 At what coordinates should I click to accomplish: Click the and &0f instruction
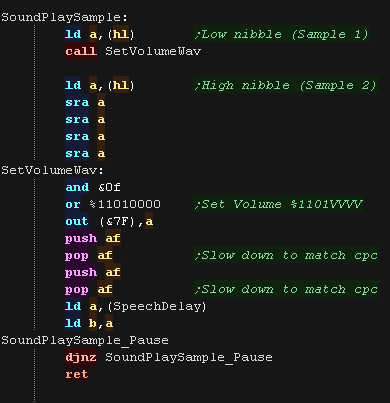coord(93,187)
